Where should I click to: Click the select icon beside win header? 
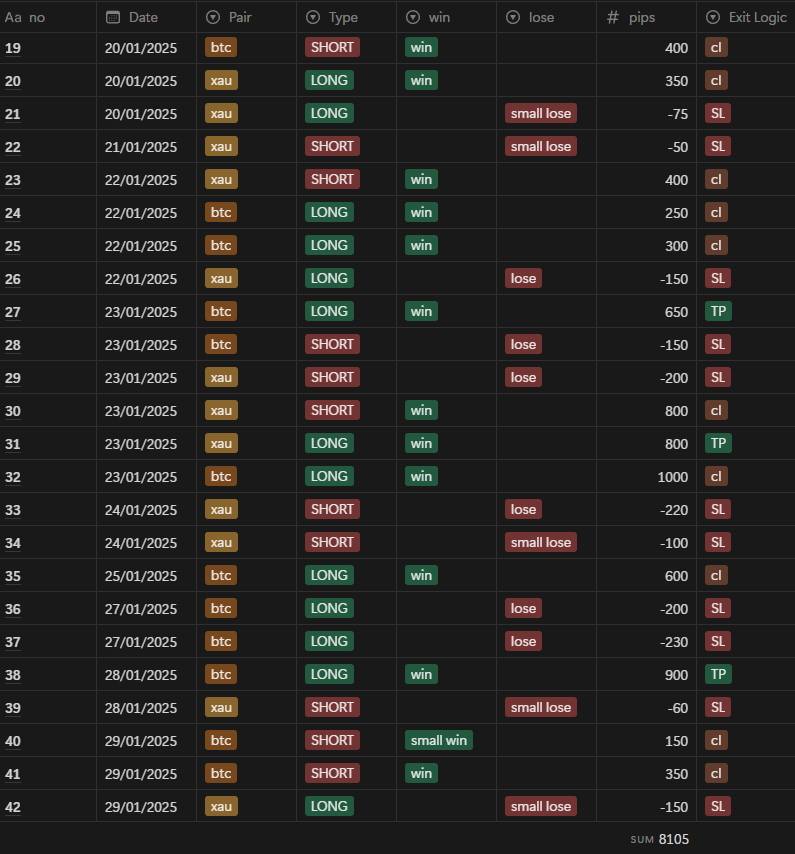point(413,17)
